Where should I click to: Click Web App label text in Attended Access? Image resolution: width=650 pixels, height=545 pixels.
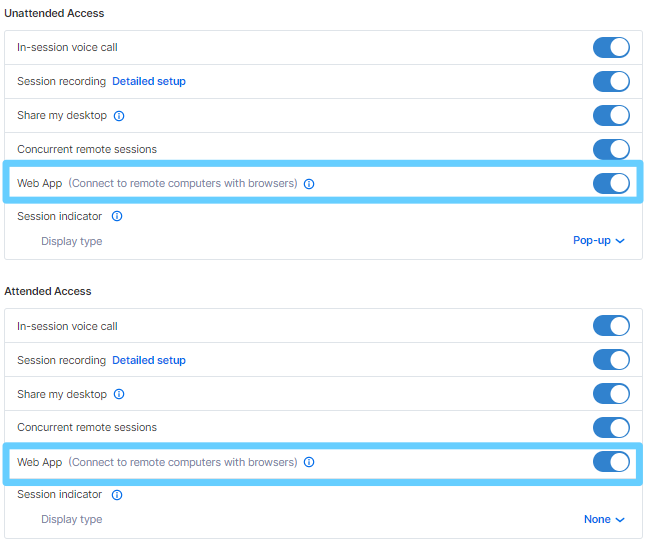click(39, 462)
